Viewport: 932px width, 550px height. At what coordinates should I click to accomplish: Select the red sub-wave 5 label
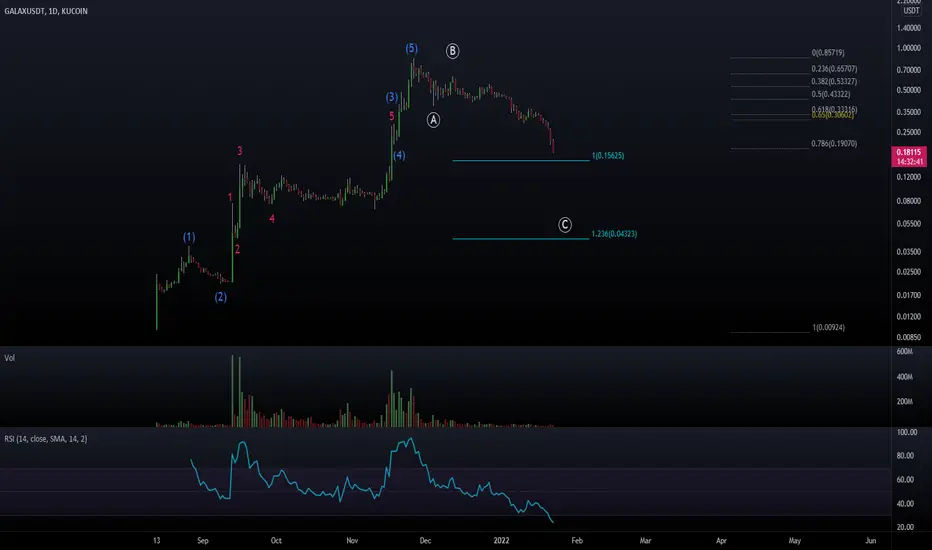click(392, 117)
